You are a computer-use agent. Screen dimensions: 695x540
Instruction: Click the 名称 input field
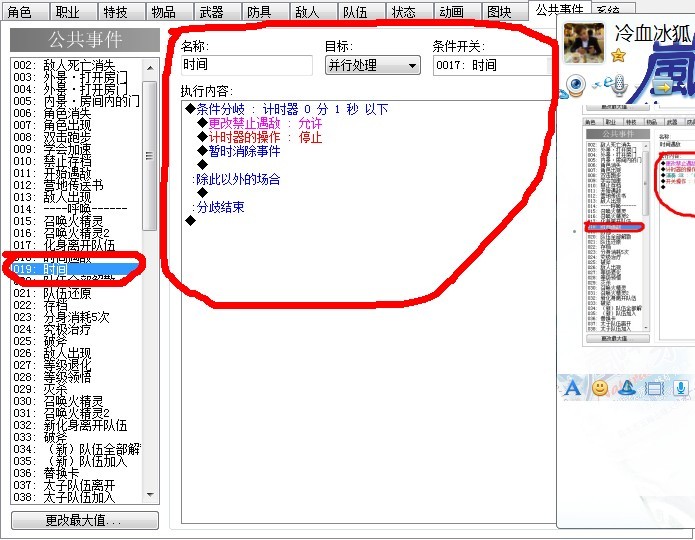247,65
